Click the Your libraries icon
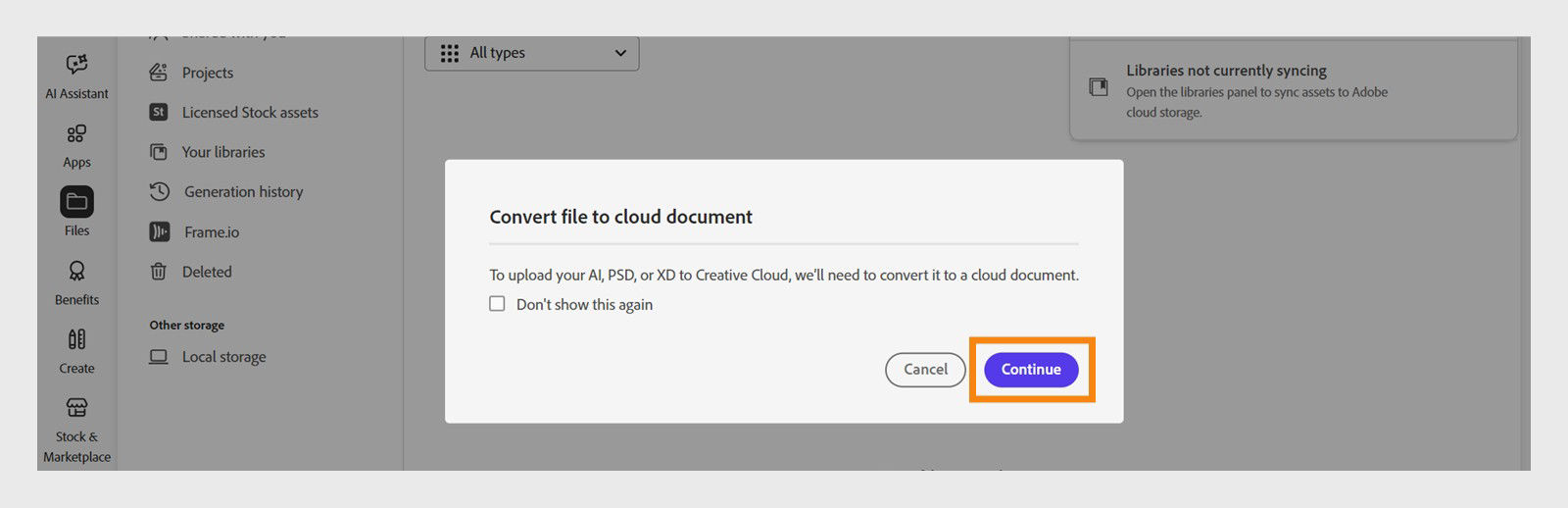1568x508 pixels. [159, 152]
